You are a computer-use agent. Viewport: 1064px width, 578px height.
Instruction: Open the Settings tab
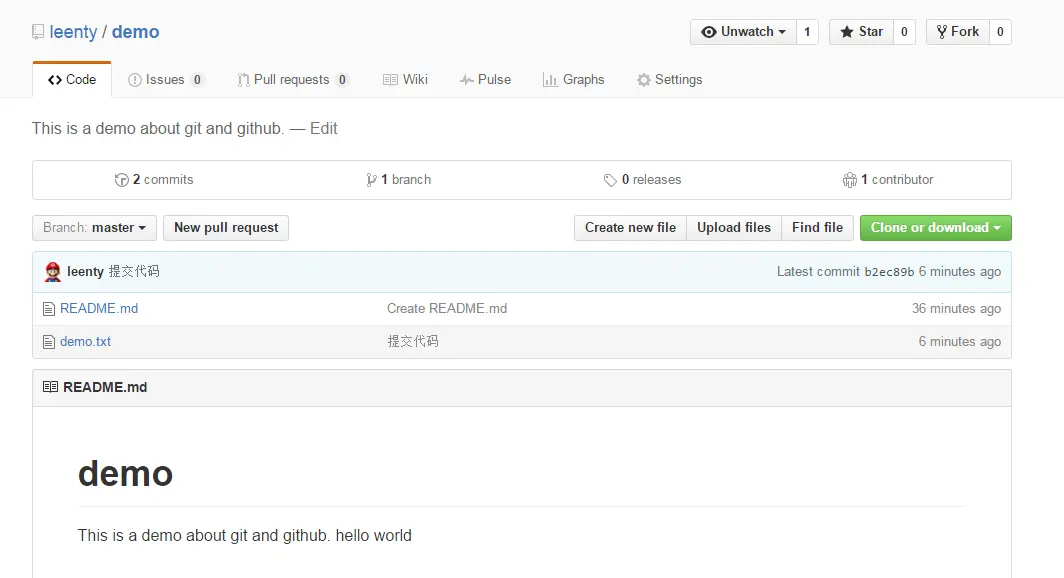(669, 79)
